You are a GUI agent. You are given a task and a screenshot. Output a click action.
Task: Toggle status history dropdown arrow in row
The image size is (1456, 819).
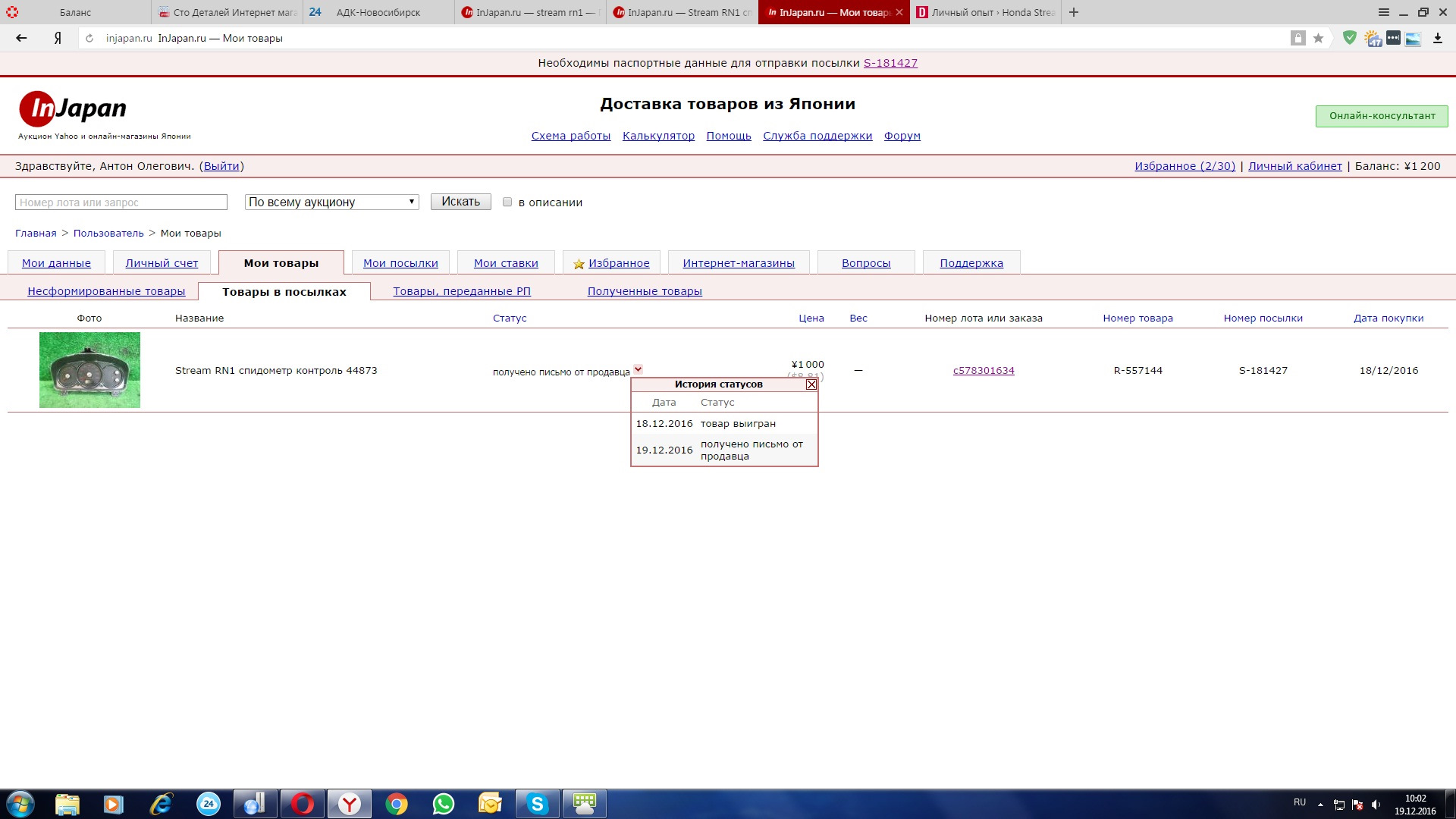pyautogui.click(x=638, y=369)
